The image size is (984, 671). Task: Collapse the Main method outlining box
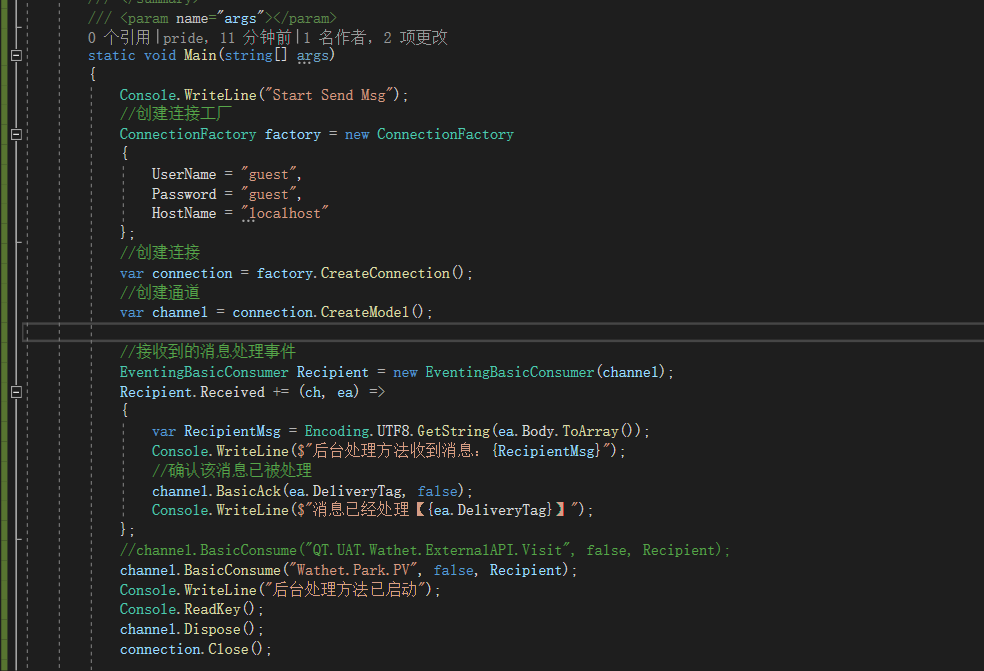(17, 56)
